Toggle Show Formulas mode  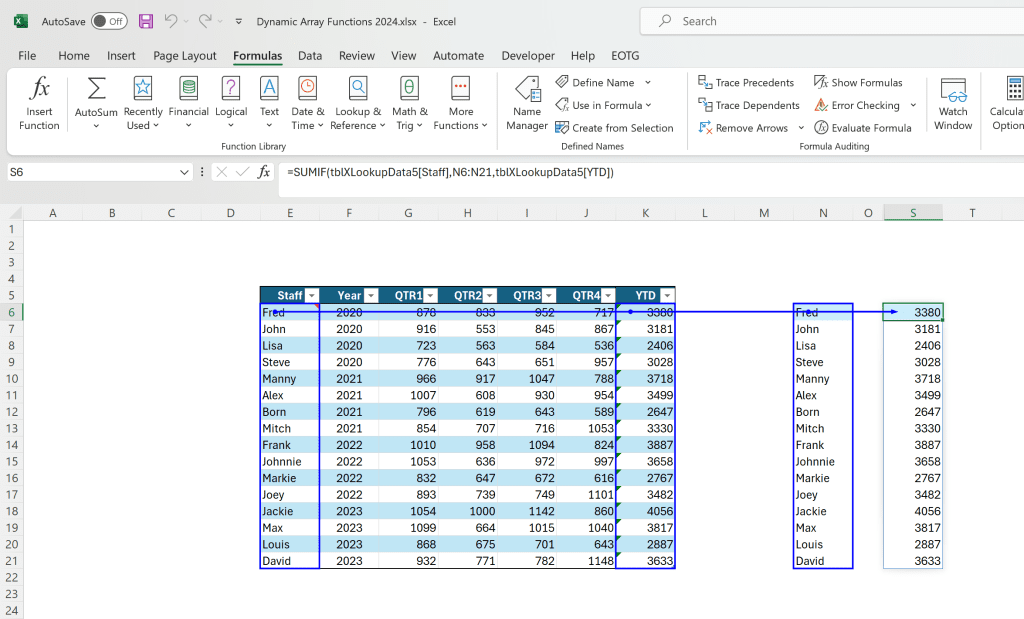click(858, 83)
